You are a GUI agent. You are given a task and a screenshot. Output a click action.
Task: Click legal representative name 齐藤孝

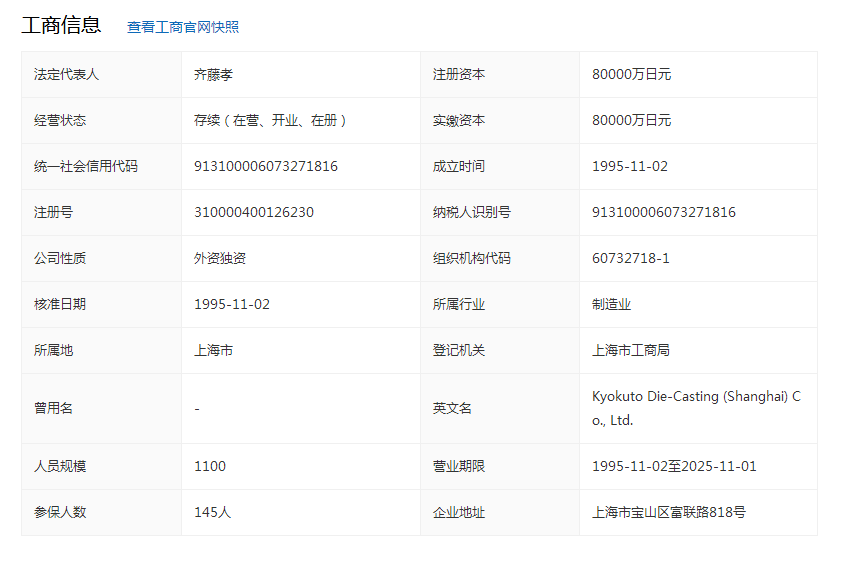pyautogui.click(x=213, y=75)
